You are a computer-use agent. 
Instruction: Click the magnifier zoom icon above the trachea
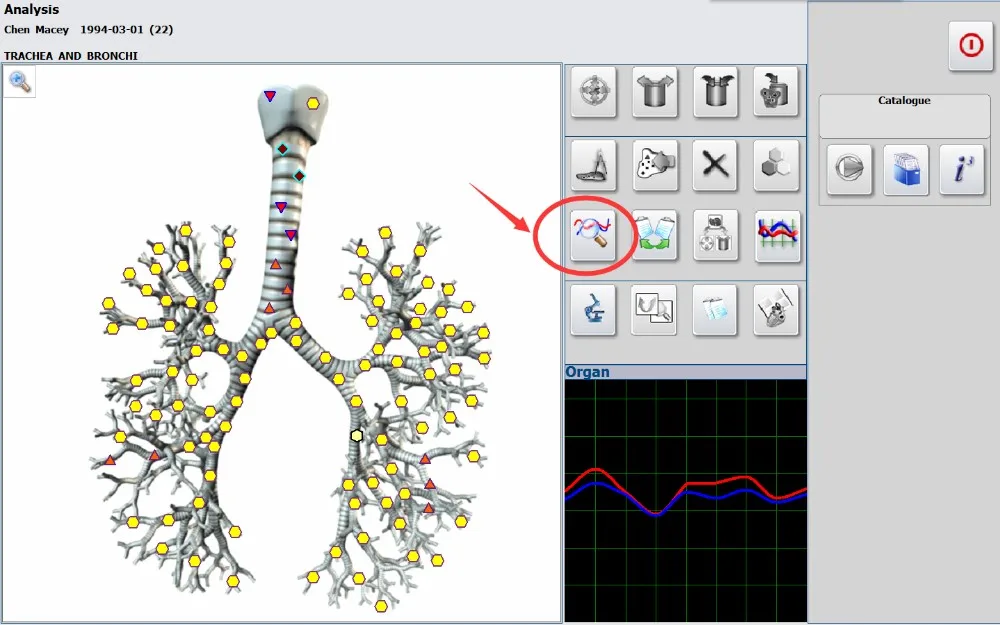[19, 82]
